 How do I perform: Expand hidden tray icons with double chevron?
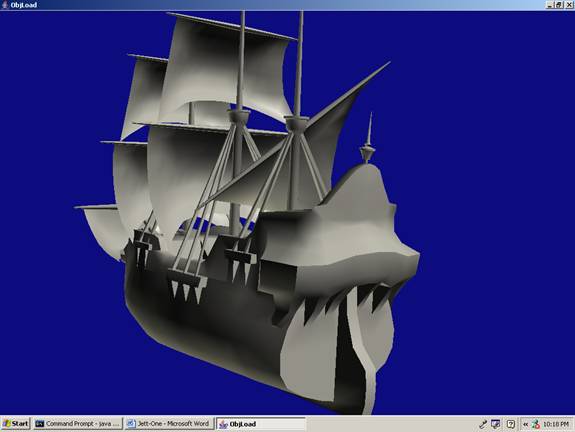click(x=525, y=424)
